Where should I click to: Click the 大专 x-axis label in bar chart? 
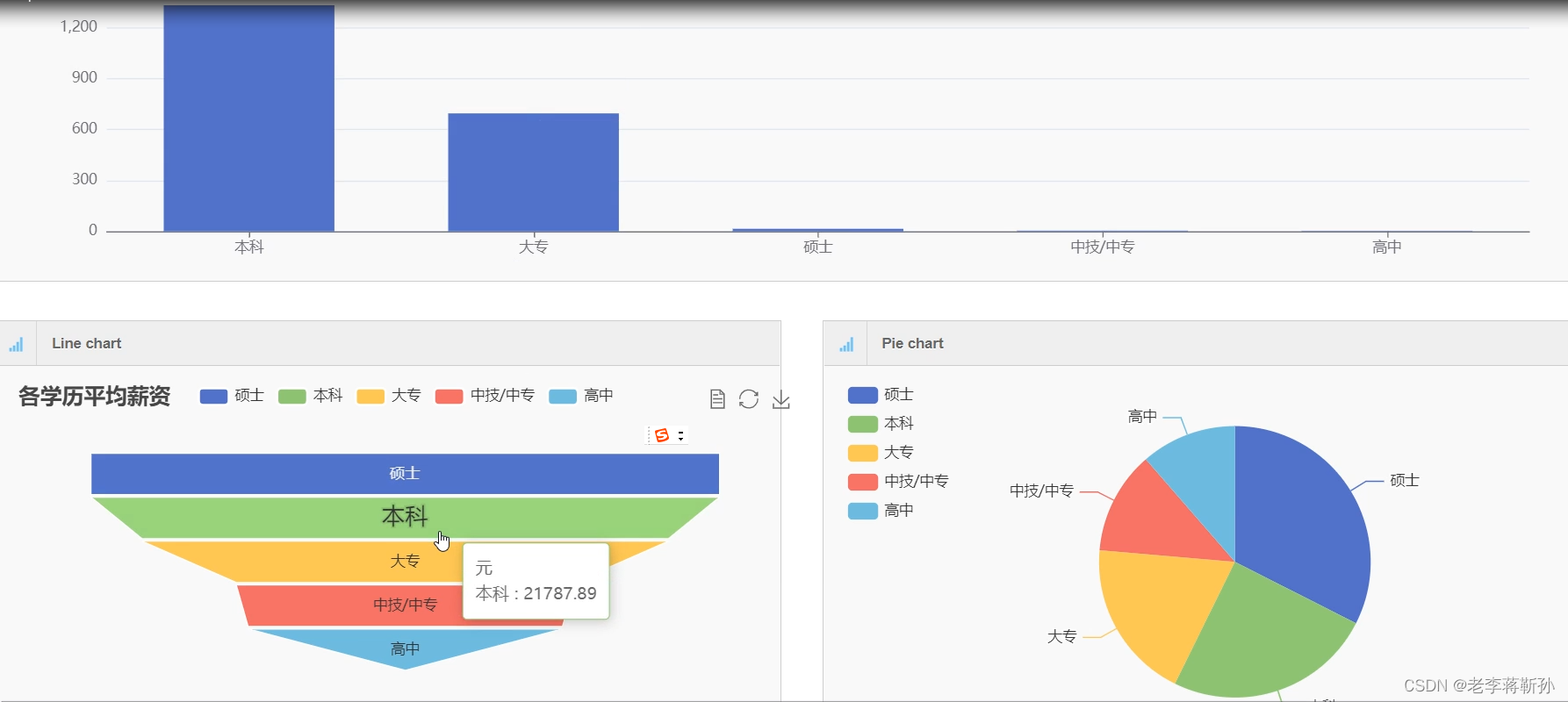click(x=534, y=247)
